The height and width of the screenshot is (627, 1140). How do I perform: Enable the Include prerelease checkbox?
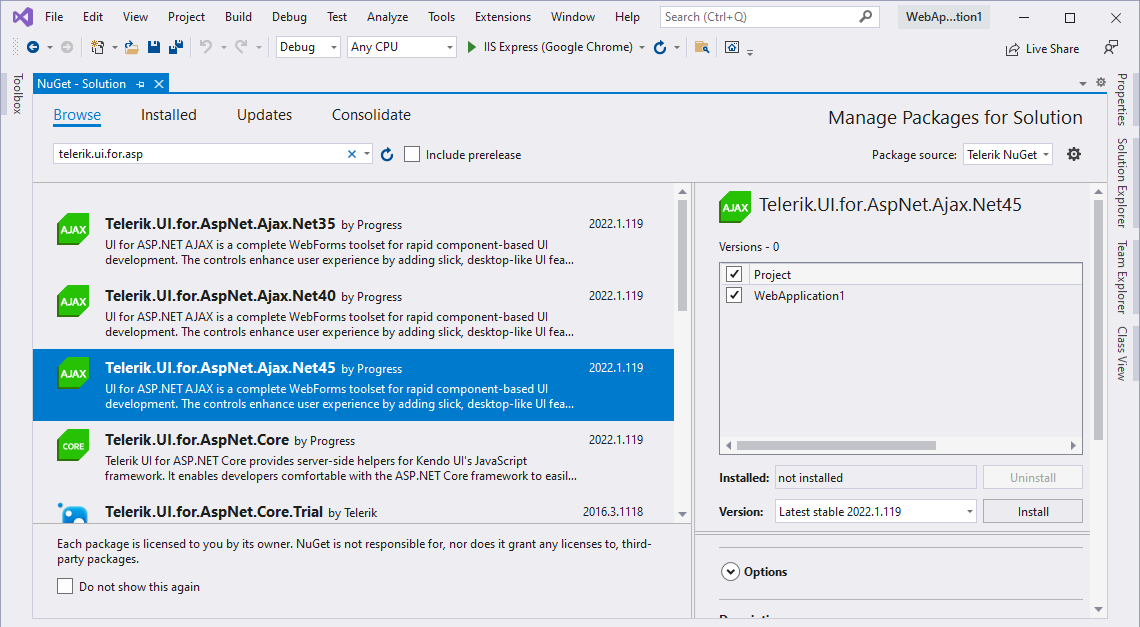point(411,154)
